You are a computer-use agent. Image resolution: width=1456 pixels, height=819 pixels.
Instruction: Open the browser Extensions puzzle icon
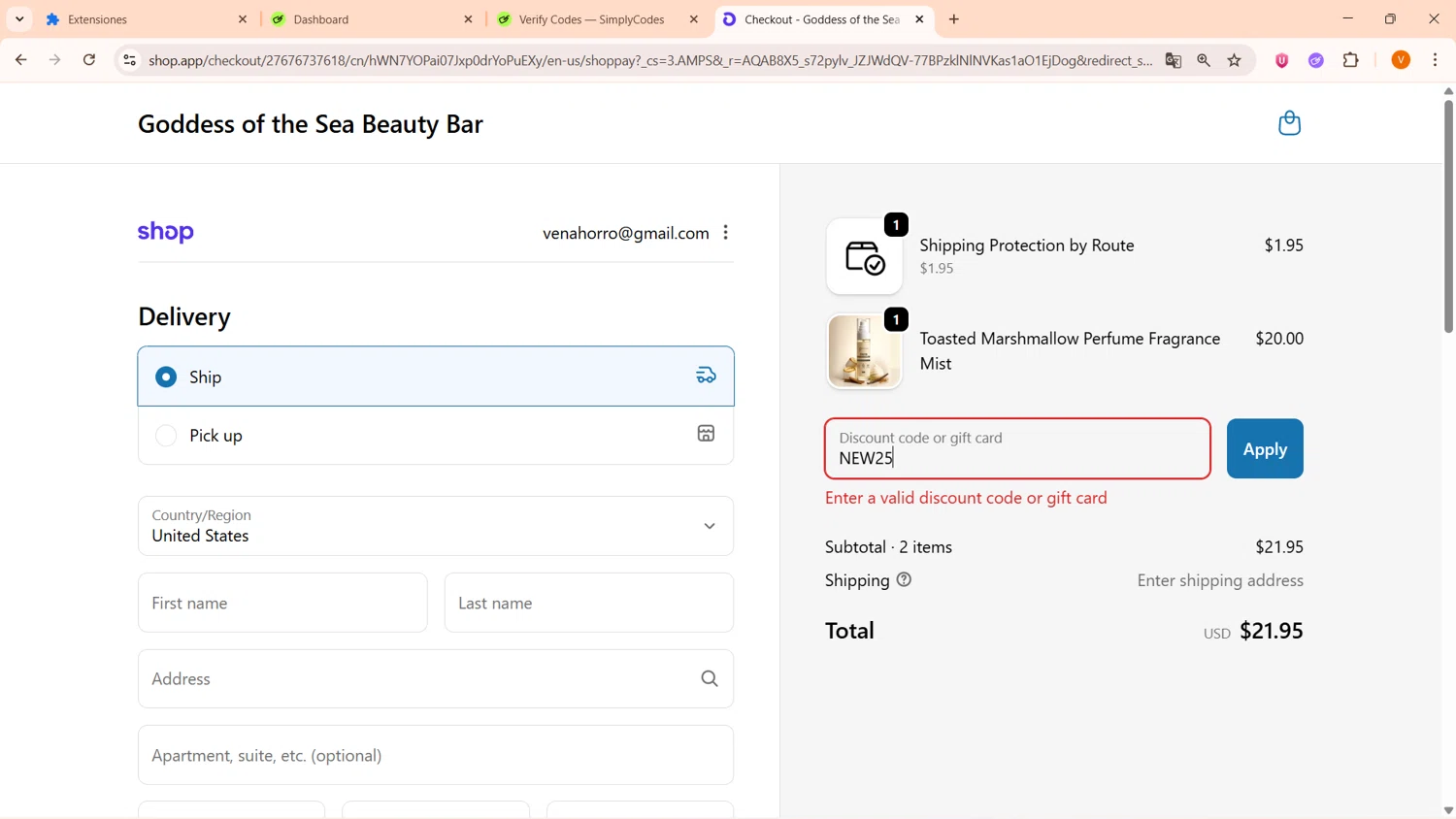pyautogui.click(x=1350, y=60)
